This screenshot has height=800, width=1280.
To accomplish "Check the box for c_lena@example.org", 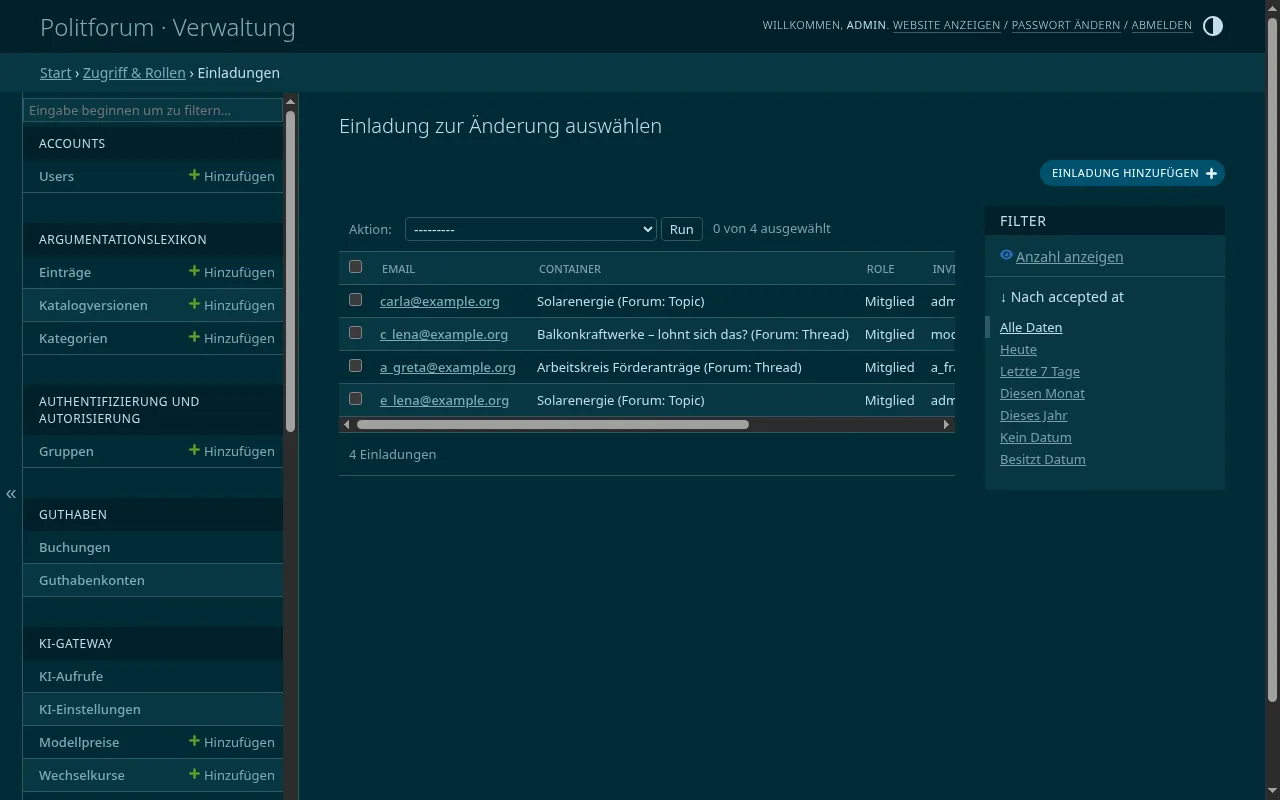I will click(355, 333).
